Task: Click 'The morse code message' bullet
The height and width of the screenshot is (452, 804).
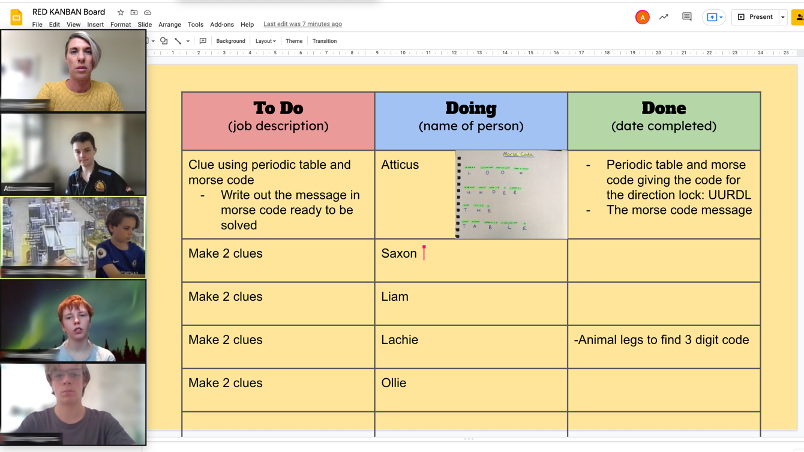Action: click(679, 210)
